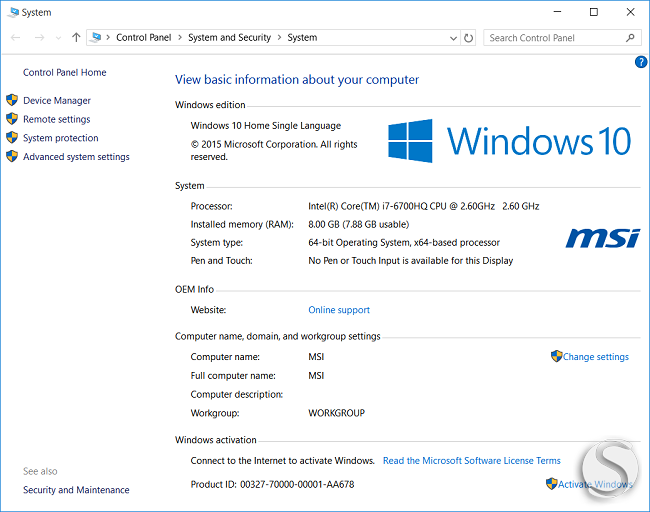Click the shield icon beside Remote settings
Image resolution: width=650 pixels, height=512 pixels.
click(x=12, y=119)
